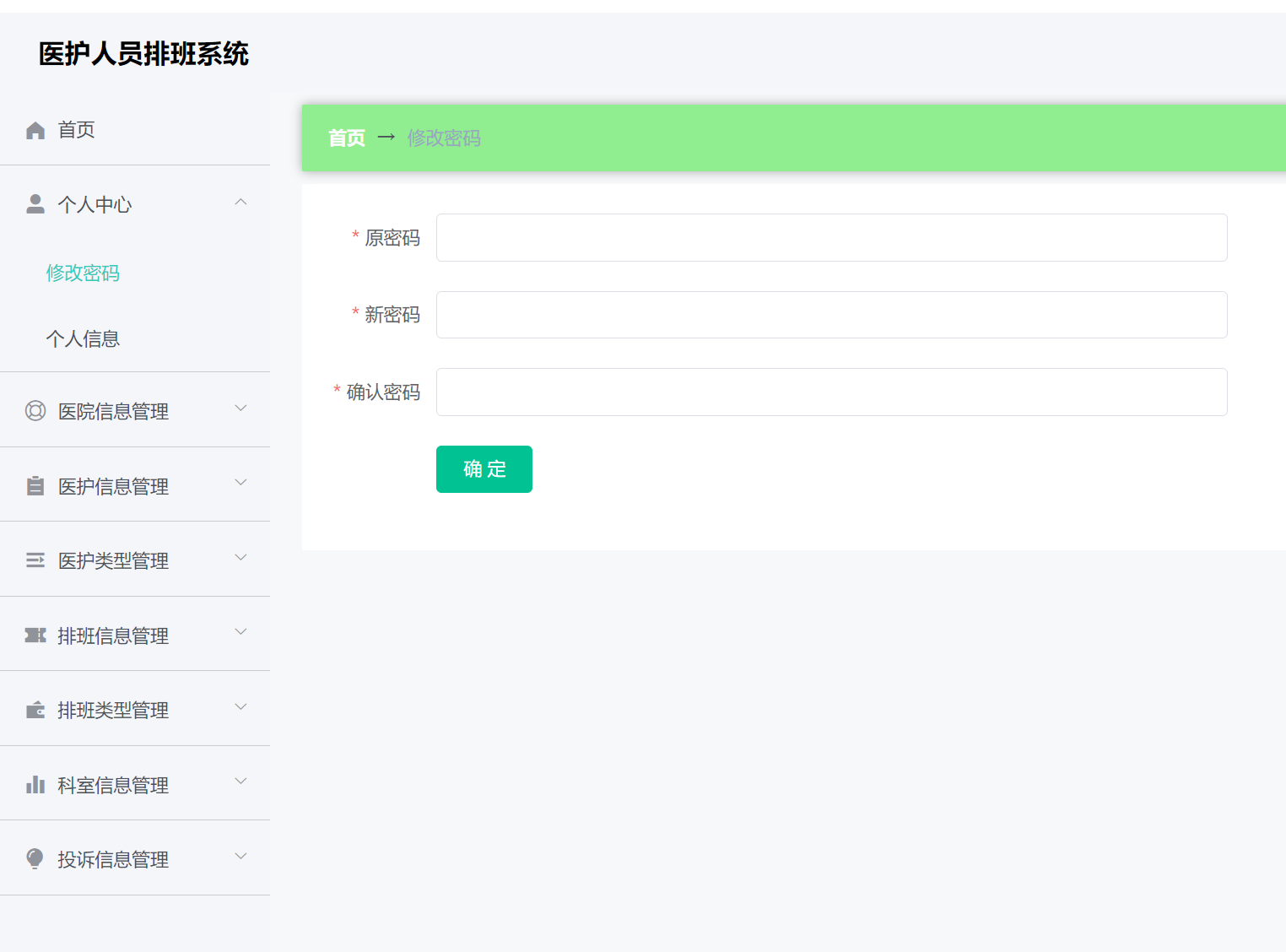The width and height of the screenshot is (1286, 952).
Task: Select the bar chart icon beside 科室信息管理
Action: click(x=35, y=783)
